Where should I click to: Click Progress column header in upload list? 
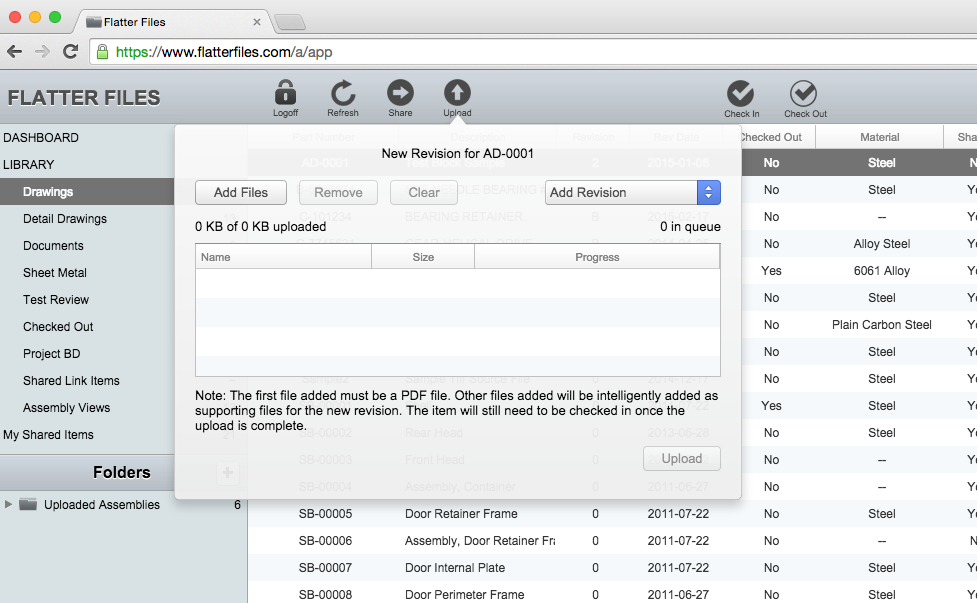coord(597,257)
